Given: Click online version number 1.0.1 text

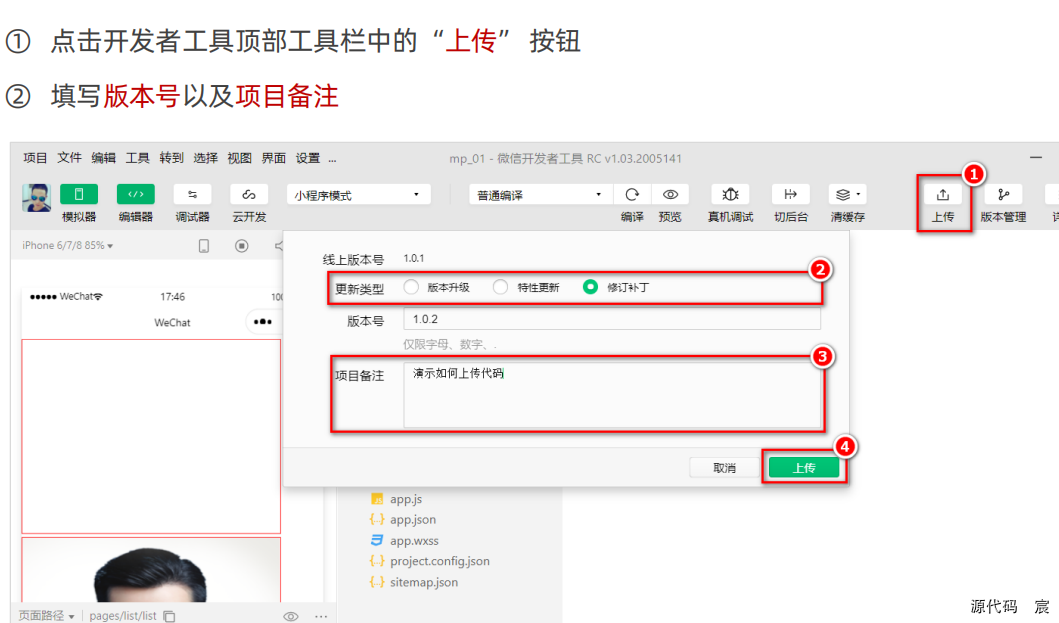Looking at the screenshot, I should 413,258.
